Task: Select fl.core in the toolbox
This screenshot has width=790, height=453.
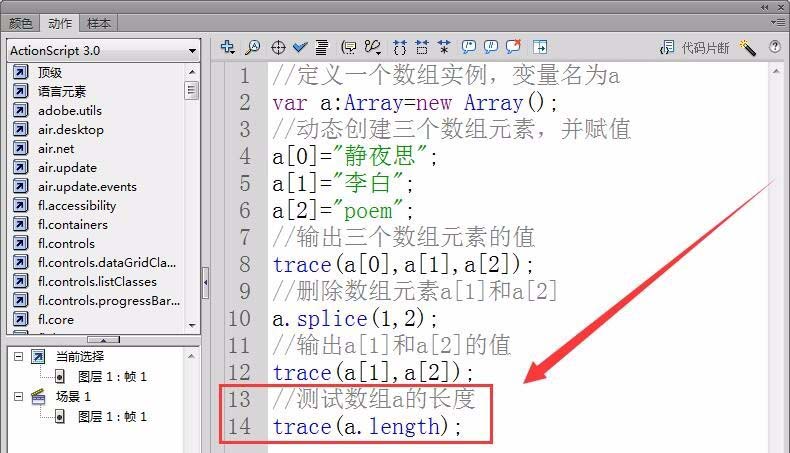Action: (55, 319)
